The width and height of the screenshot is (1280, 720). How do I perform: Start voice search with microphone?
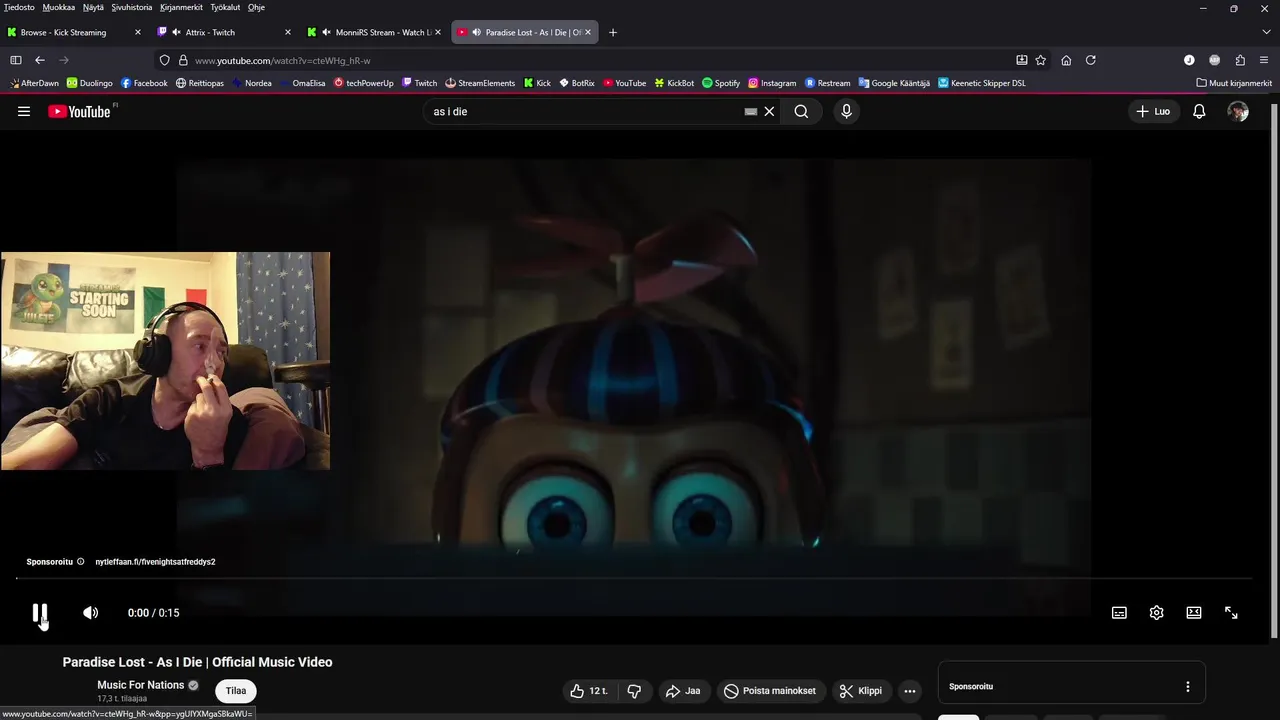coord(846,111)
